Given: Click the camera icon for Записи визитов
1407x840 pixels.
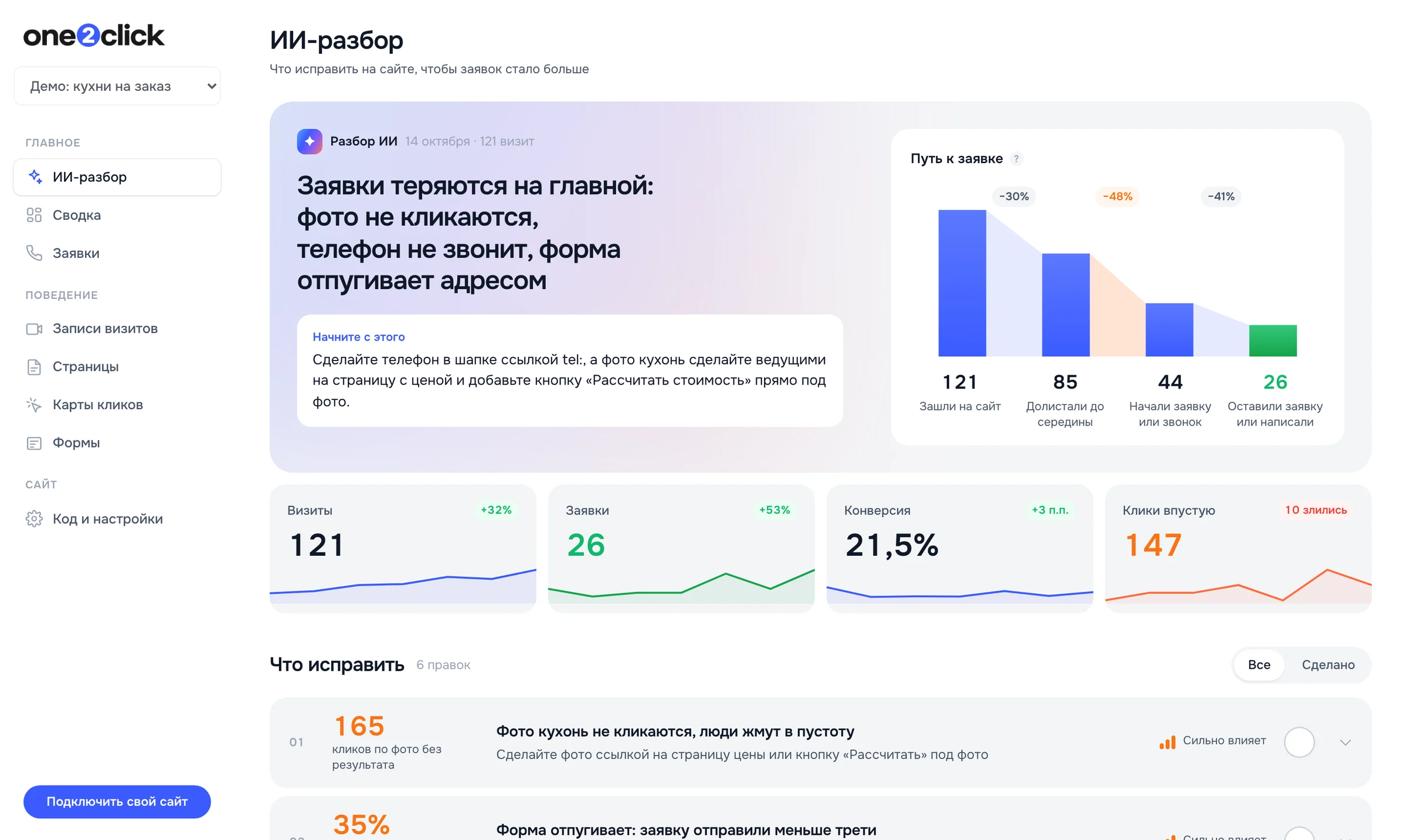Looking at the screenshot, I should pos(34,329).
